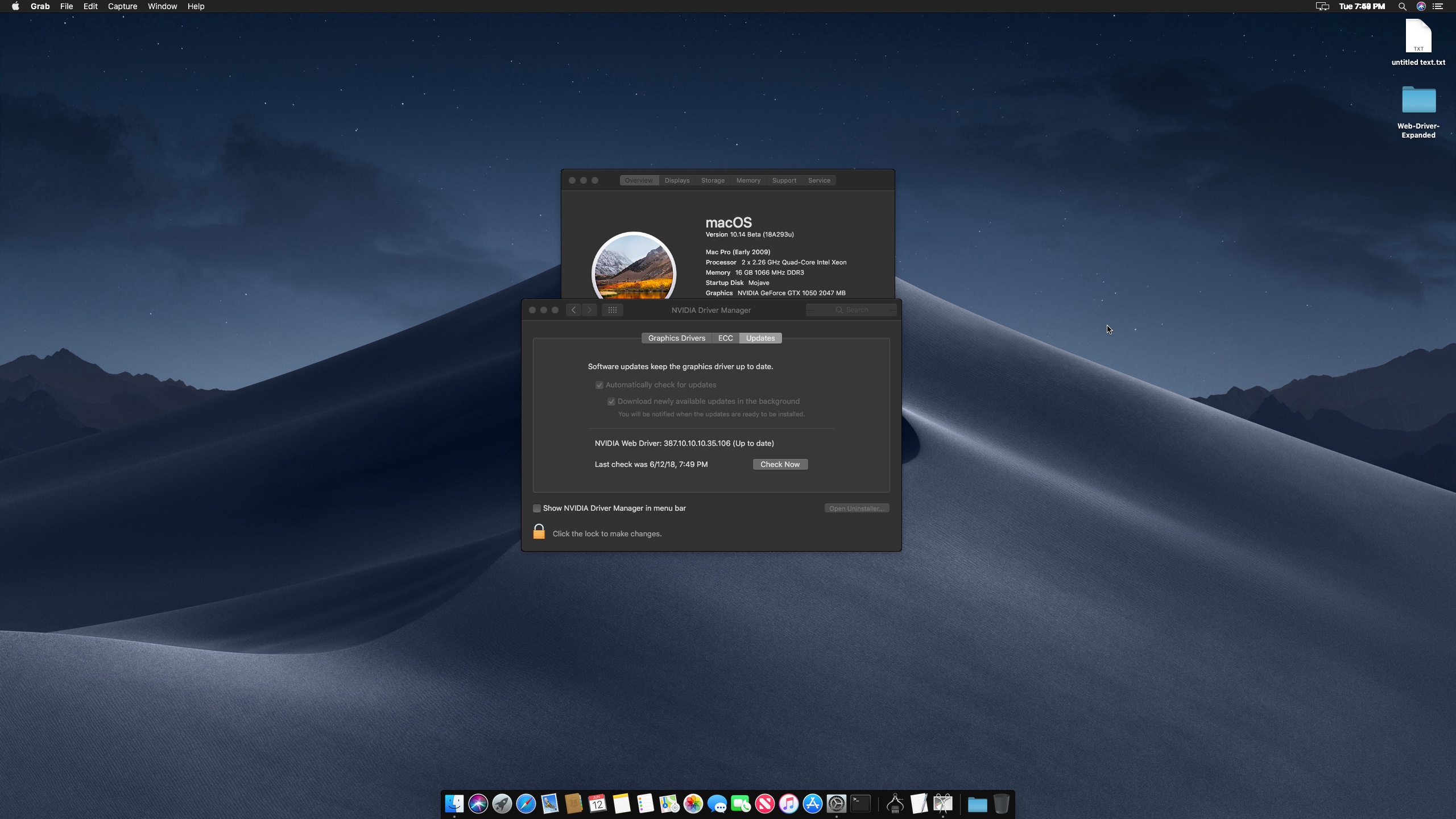Select the ECC tab
Screen dimensions: 1456x819
point(725,338)
